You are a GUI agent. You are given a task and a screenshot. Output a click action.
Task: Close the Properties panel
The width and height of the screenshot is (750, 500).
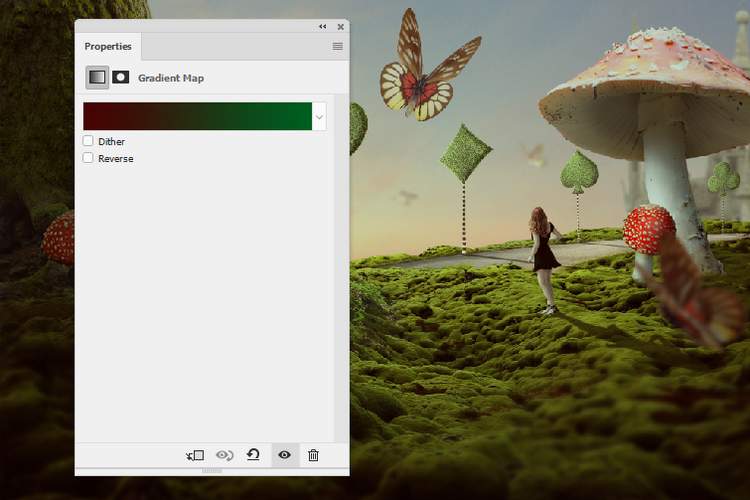coord(340,27)
